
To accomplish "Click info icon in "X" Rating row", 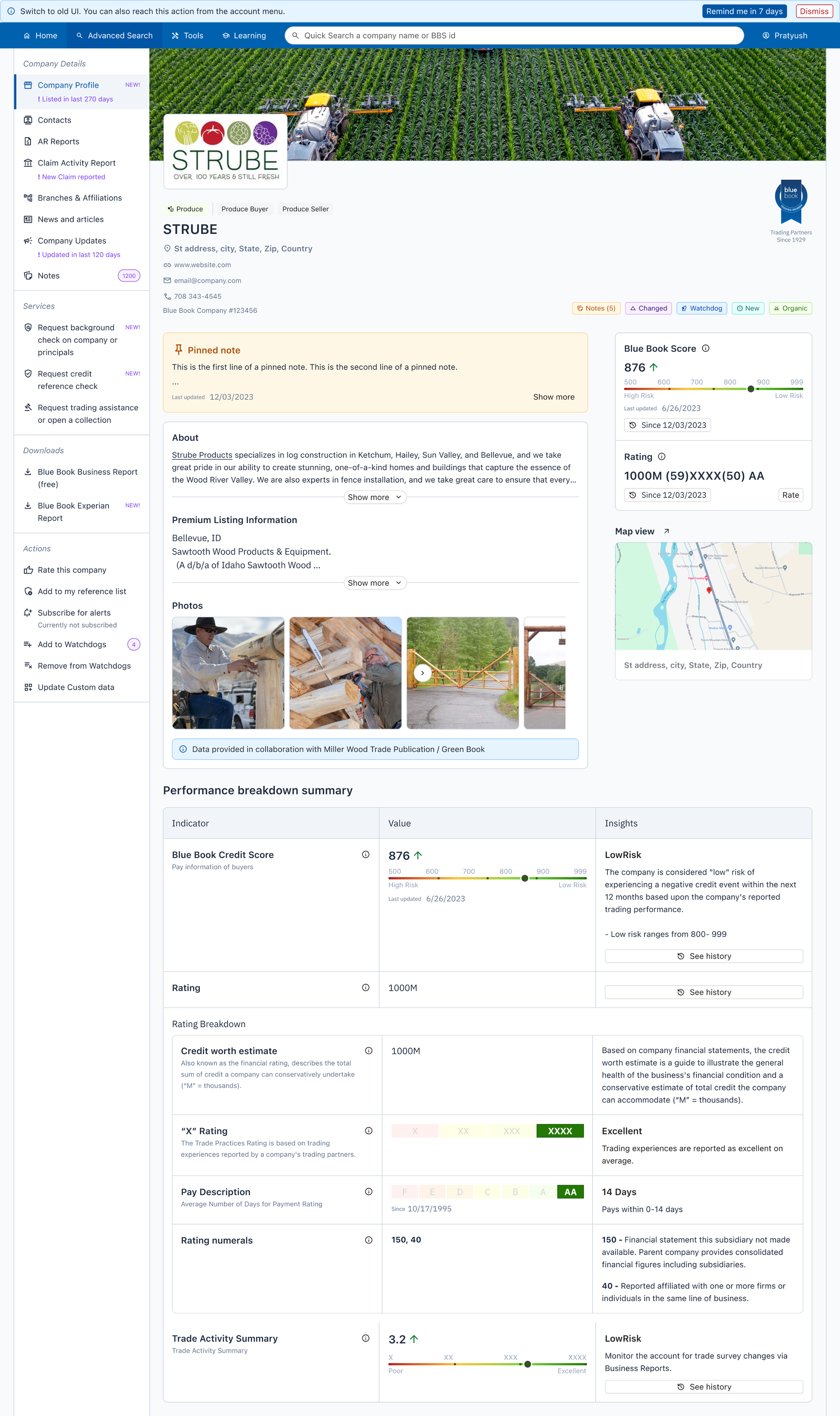I will [x=368, y=1131].
